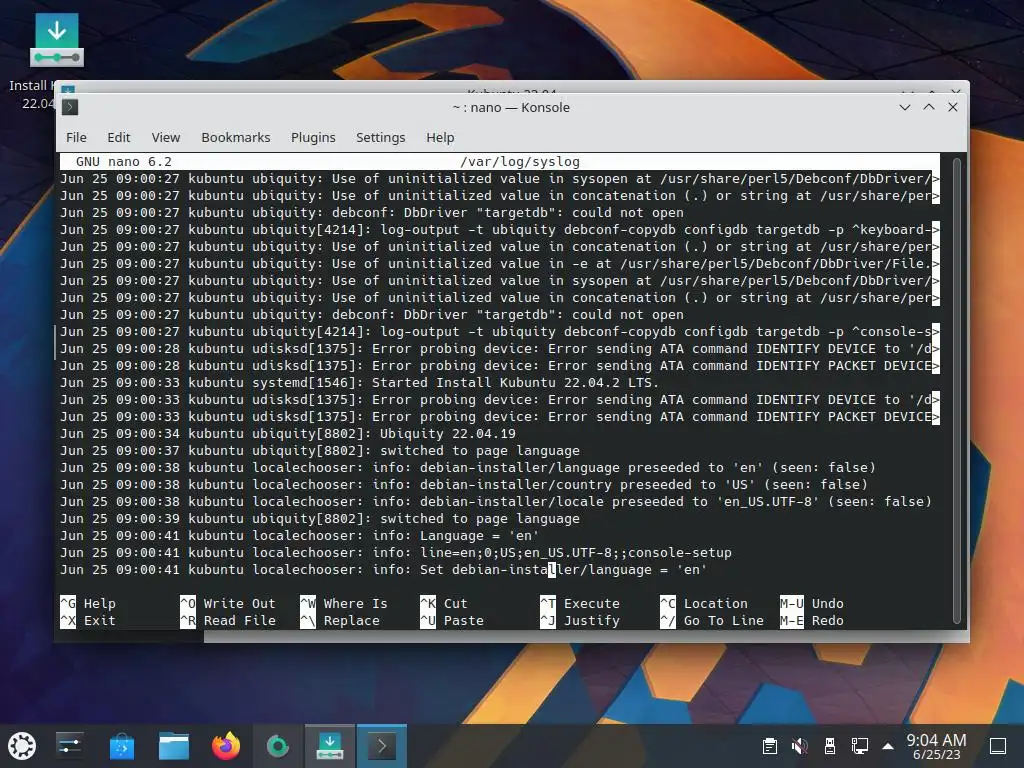Image resolution: width=1024 pixels, height=768 pixels.
Task: Click the line containing "line=en;0;US;en_US.UTF-8;;console-setup"
Action: [x=396, y=552]
